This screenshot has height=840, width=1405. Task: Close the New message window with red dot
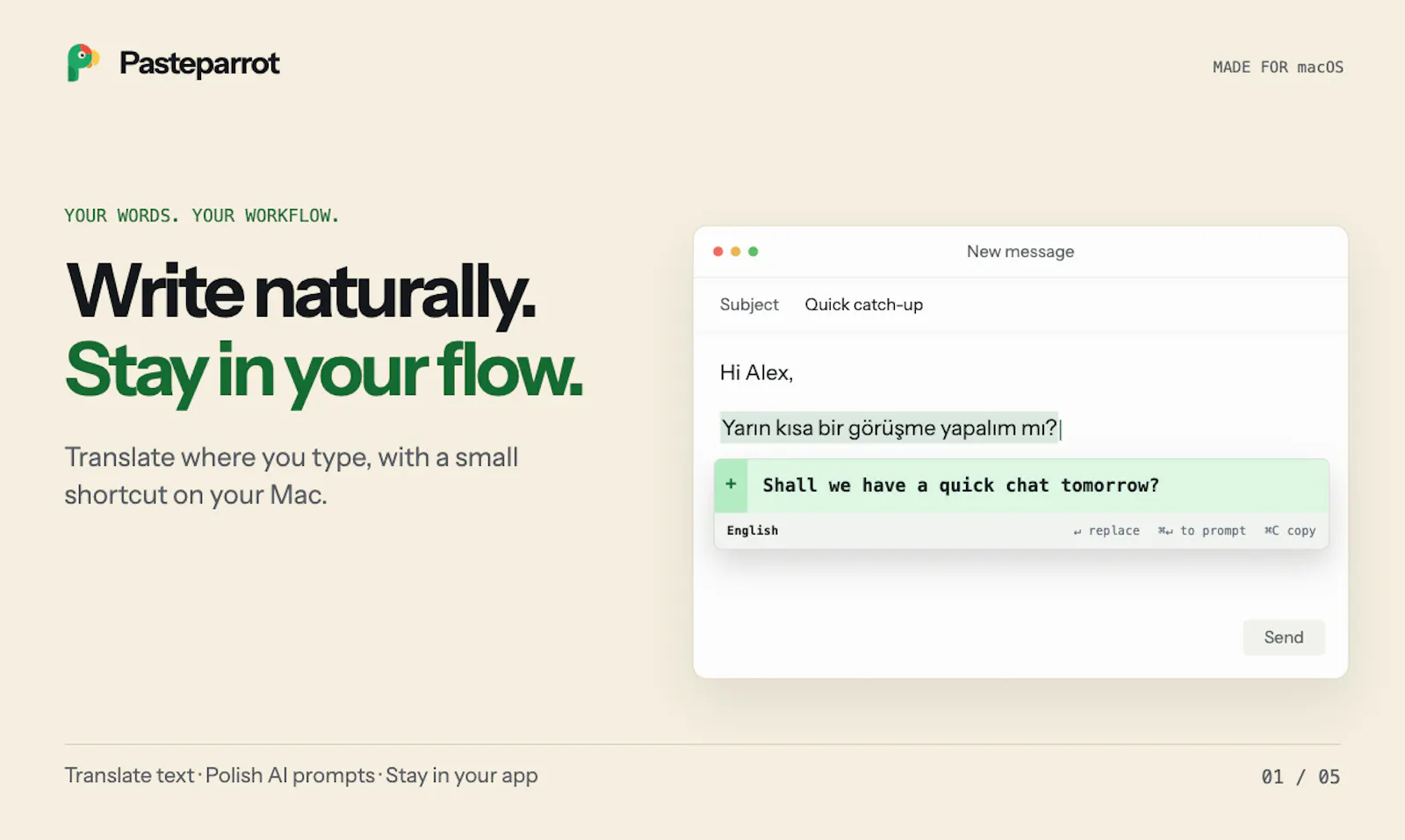click(718, 252)
